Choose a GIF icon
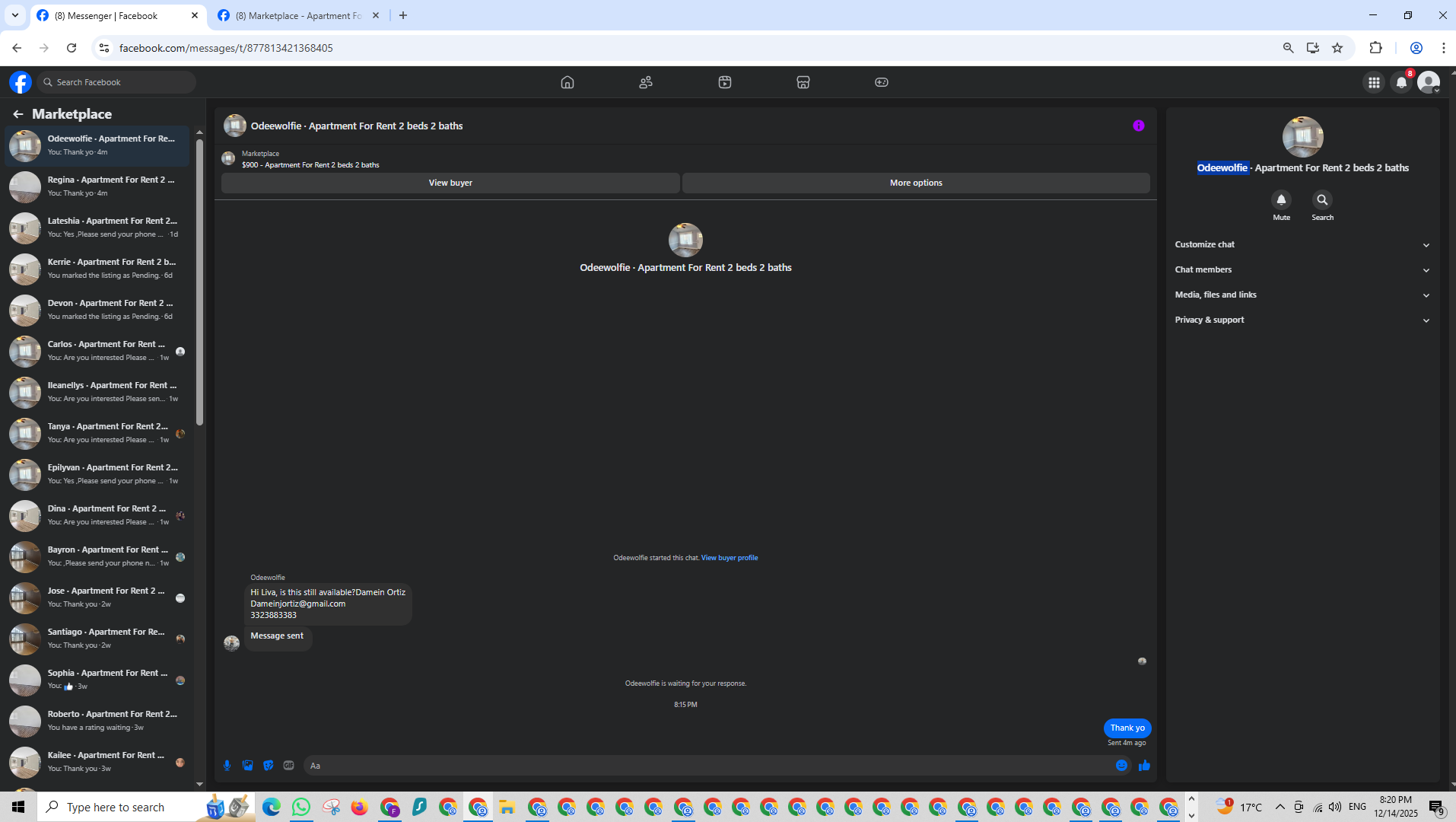This screenshot has height=822, width=1456. [x=289, y=766]
